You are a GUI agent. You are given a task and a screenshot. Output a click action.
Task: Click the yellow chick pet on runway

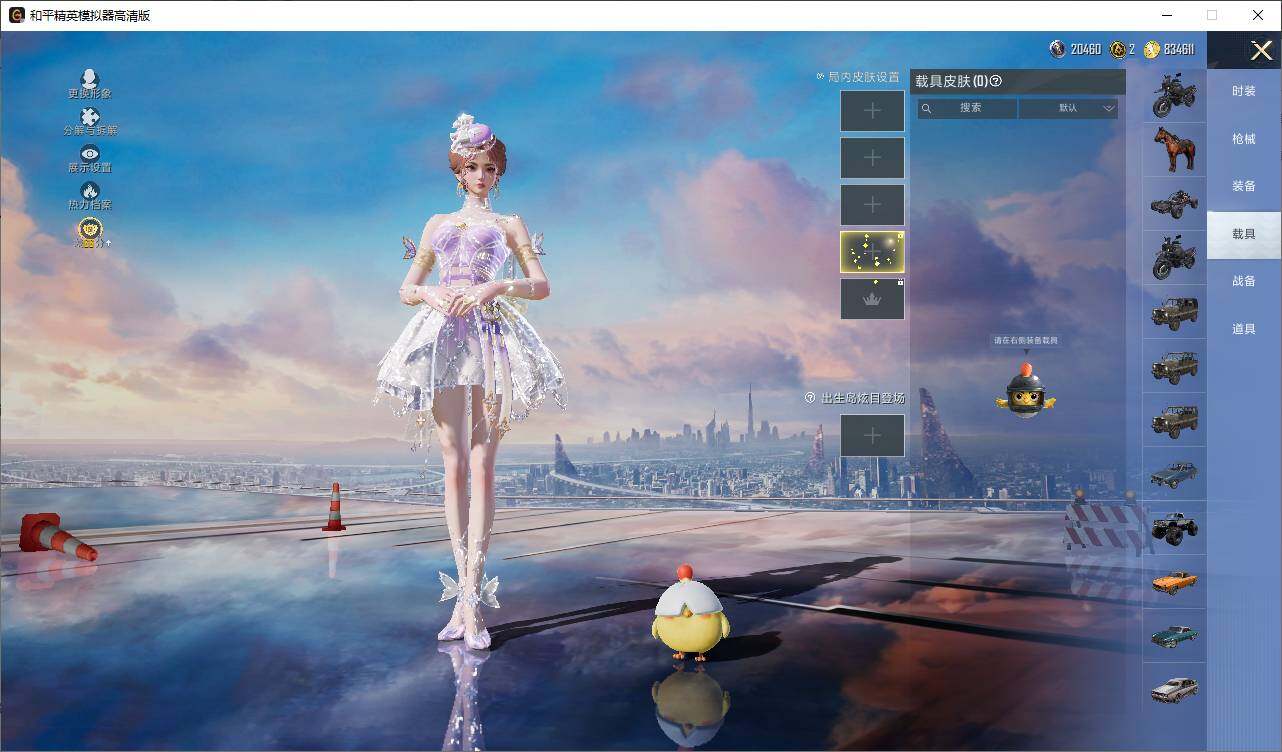[x=690, y=612]
